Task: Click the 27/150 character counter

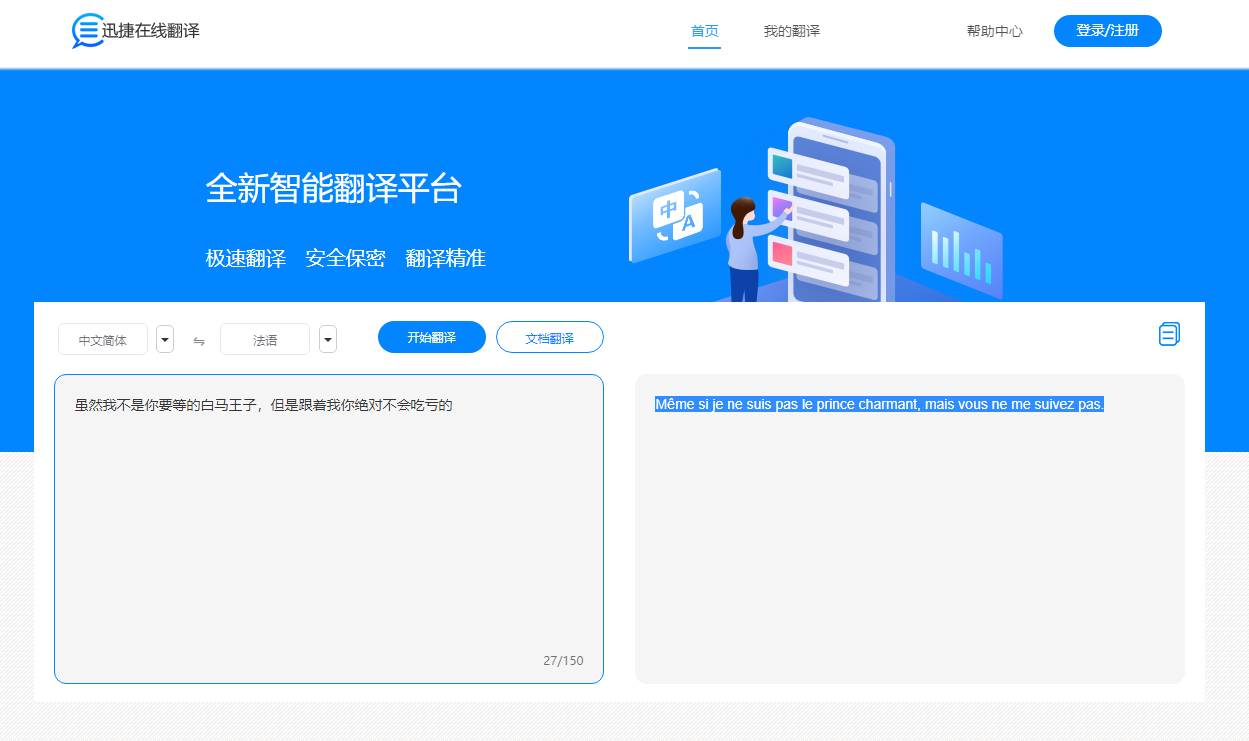Action: pyautogui.click(x=563, y=660)
